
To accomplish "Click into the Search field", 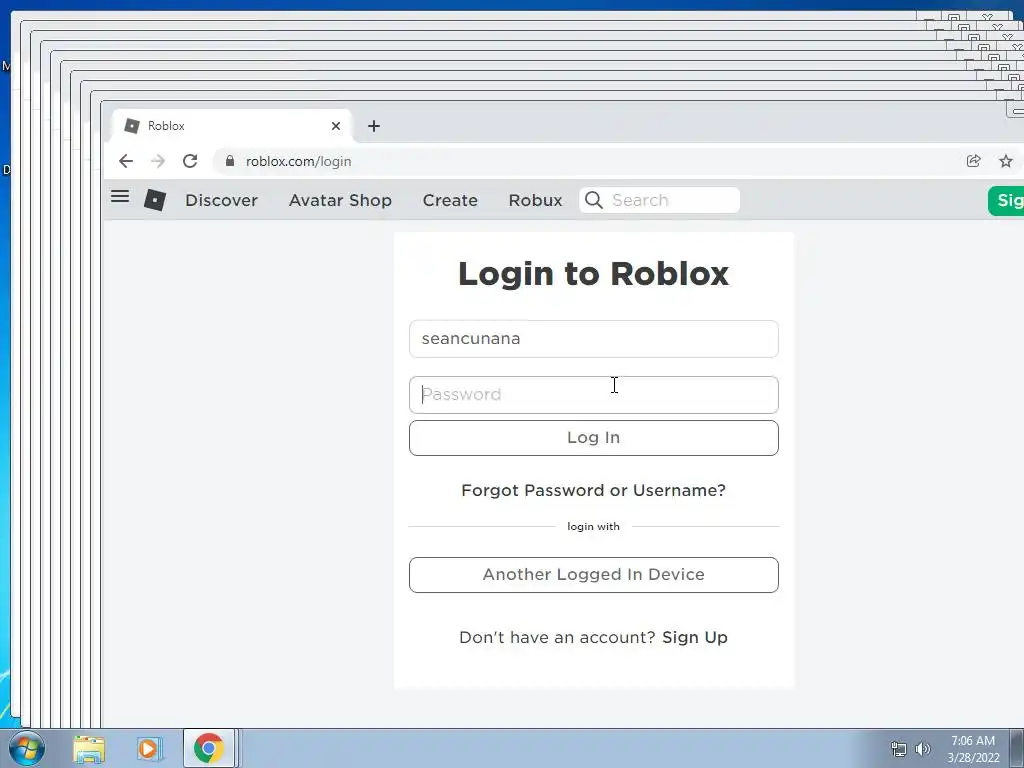I will (x=660, y=200).
